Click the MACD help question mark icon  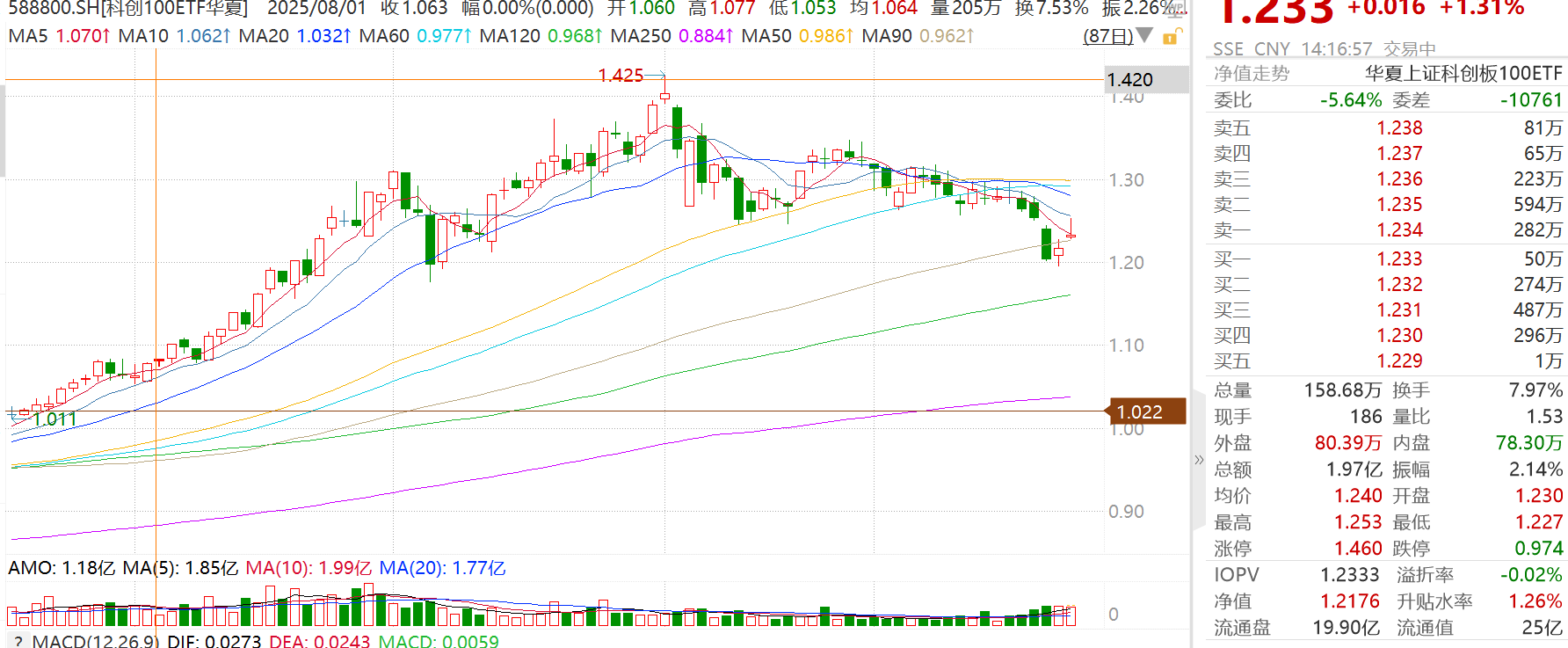tap(18, 642)
